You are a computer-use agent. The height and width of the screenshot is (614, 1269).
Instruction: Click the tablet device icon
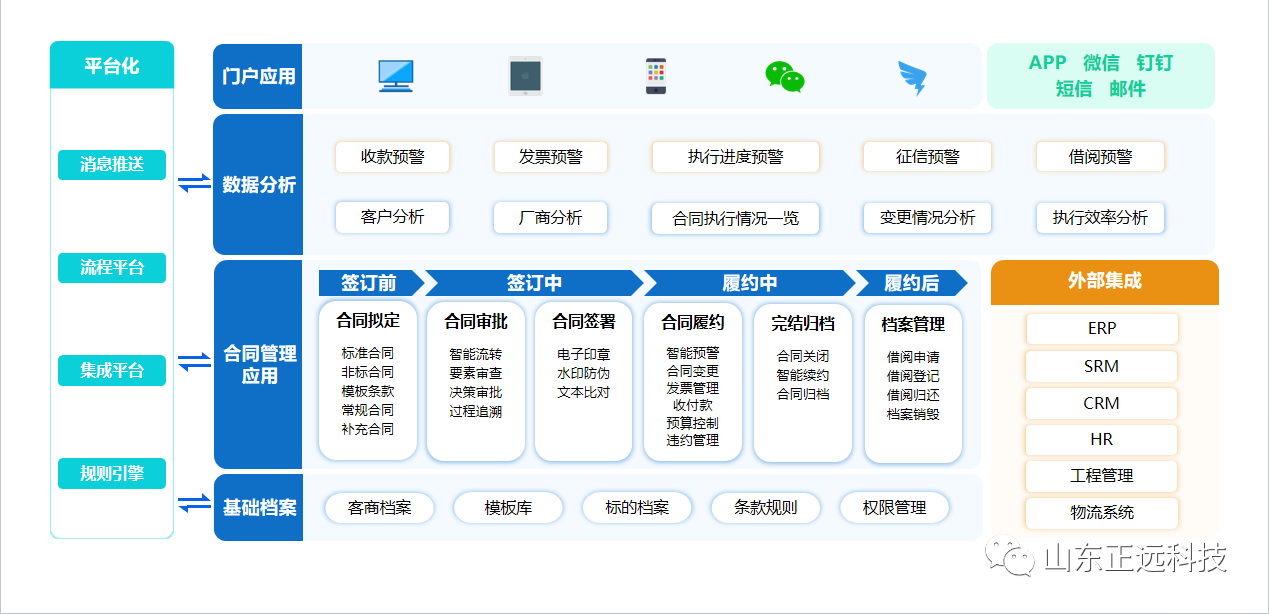pos(525,77)
